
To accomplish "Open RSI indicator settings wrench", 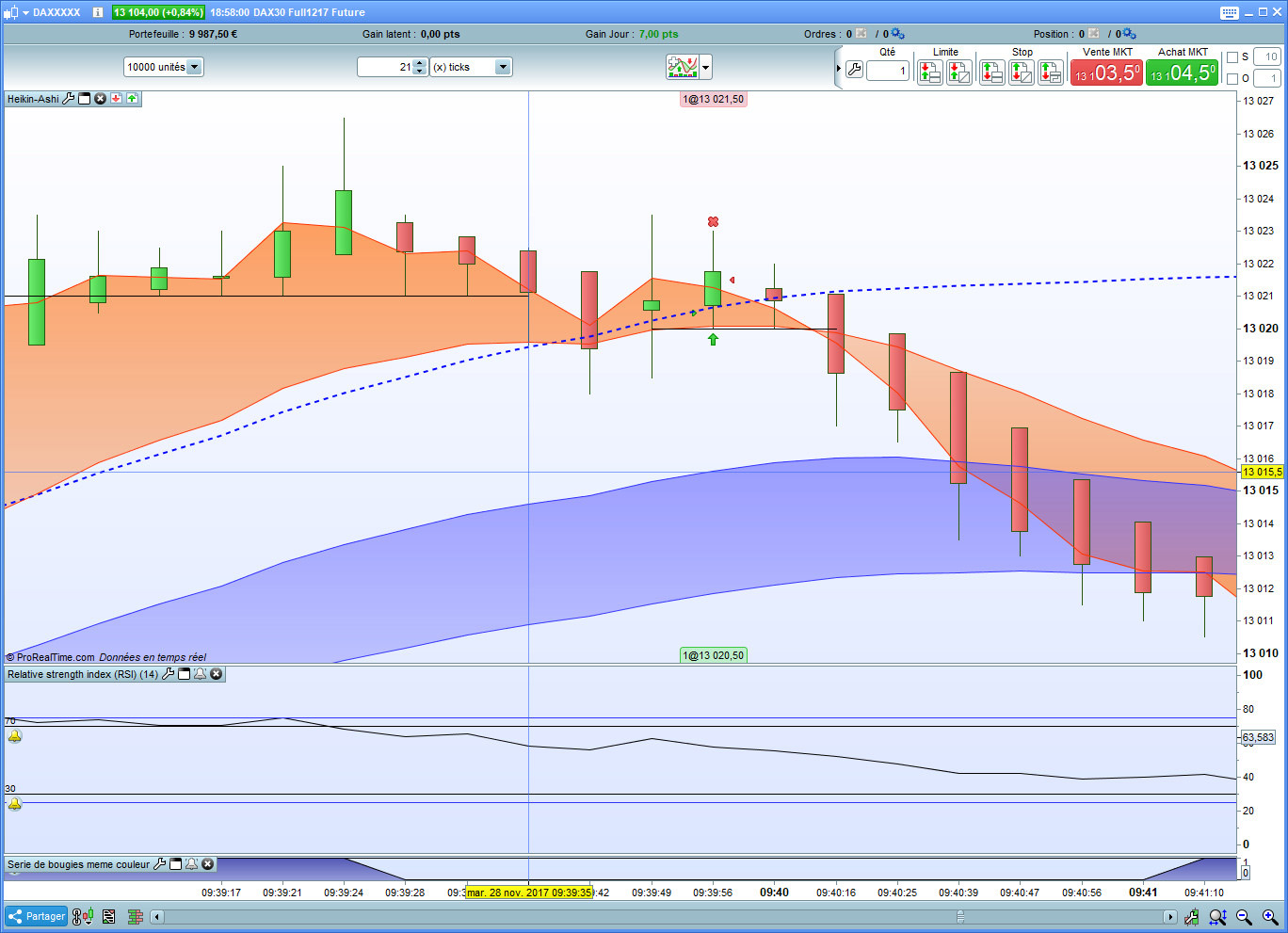I will (x=169, y=674).
